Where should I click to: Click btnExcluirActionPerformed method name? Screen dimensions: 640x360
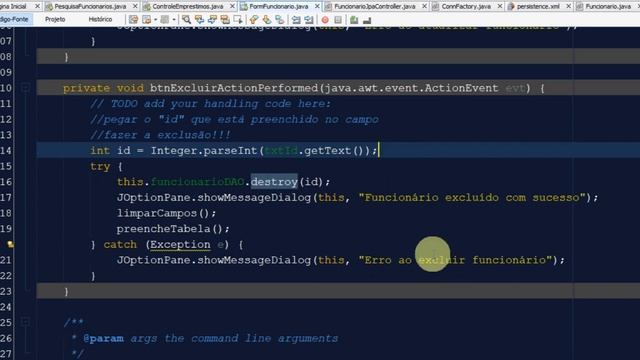pos(234,88)
